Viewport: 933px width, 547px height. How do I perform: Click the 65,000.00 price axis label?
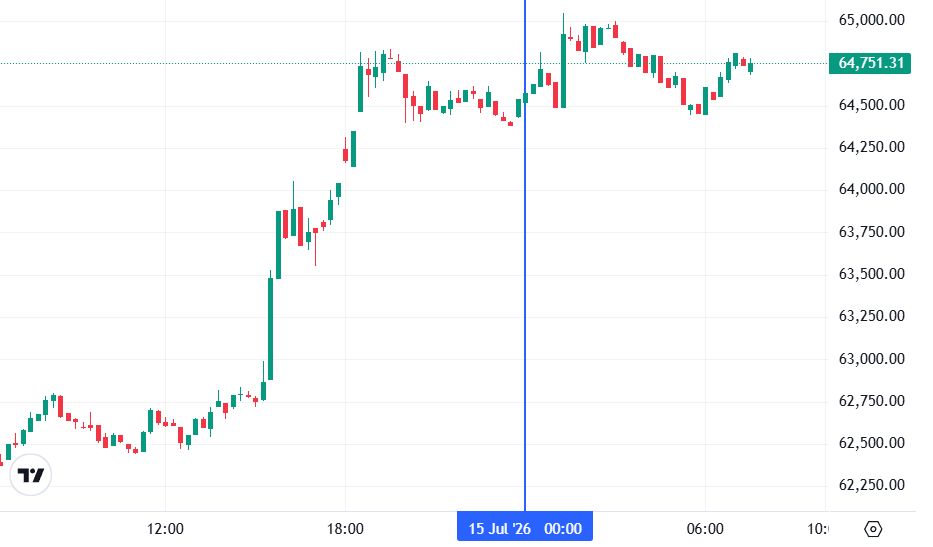pyautogui.click(x=871, y=20)
